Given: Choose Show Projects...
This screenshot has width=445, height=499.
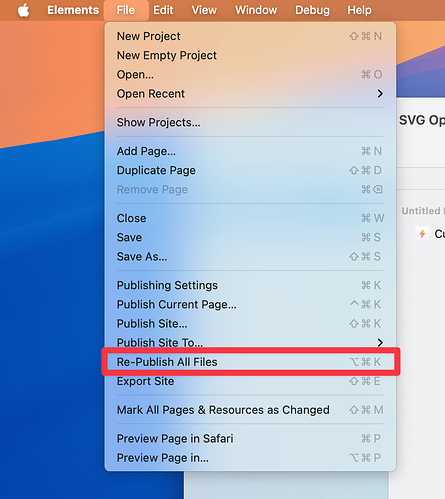Looking at the screenshot, I should 250,122.
